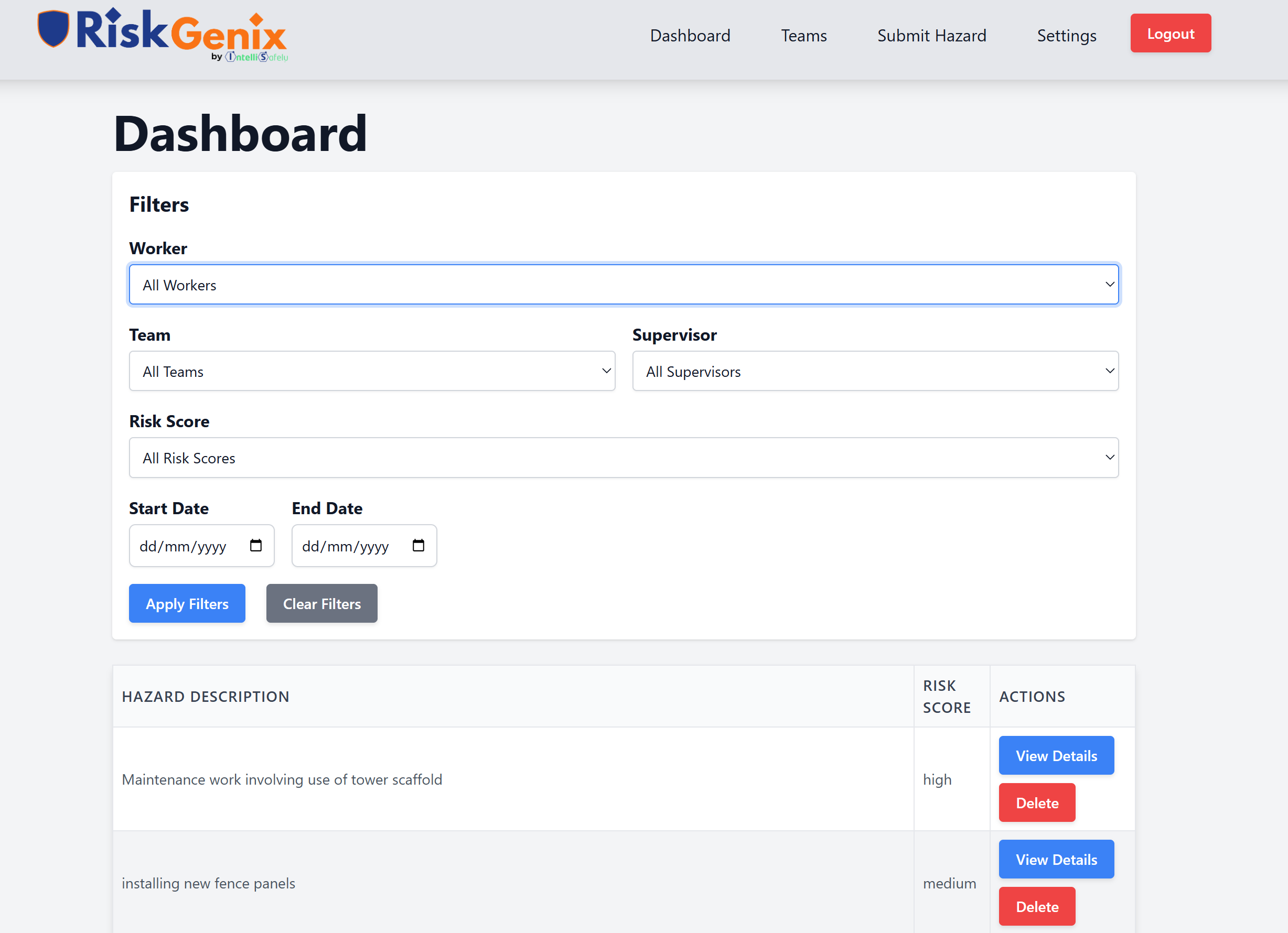
Task: Expand the Supervisor dropdown showing All Supervisors
Action: coord(875,371)
